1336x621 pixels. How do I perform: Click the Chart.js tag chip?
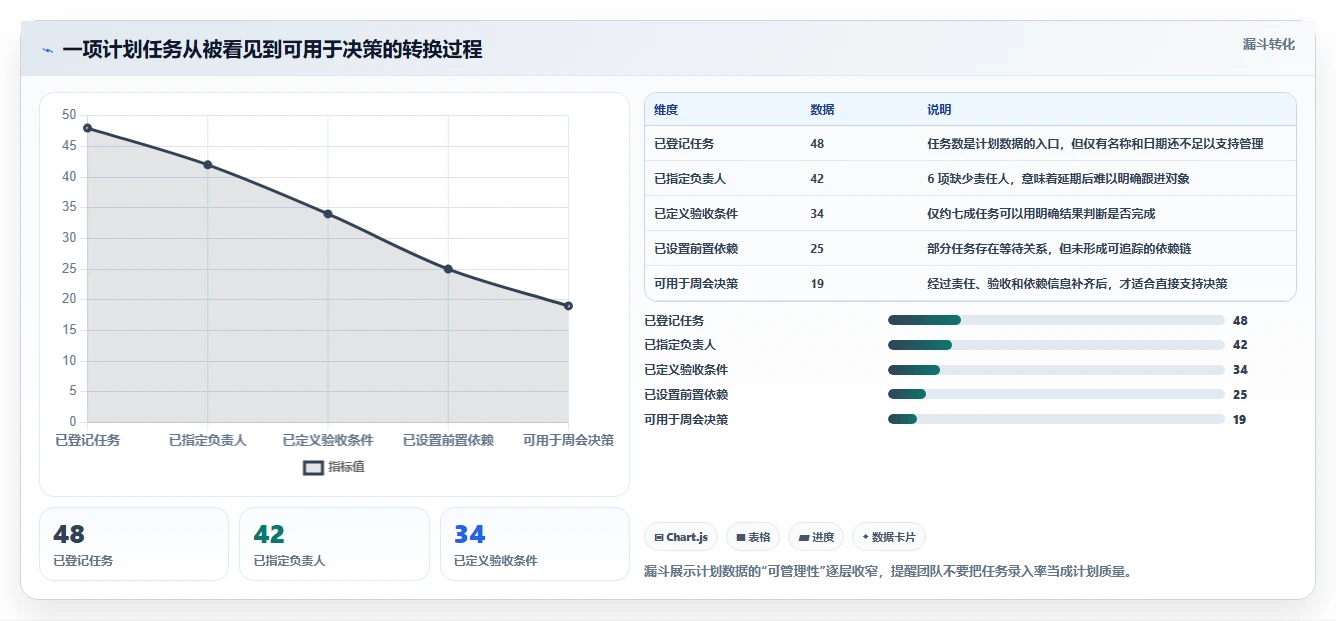(x=681, y=537)
